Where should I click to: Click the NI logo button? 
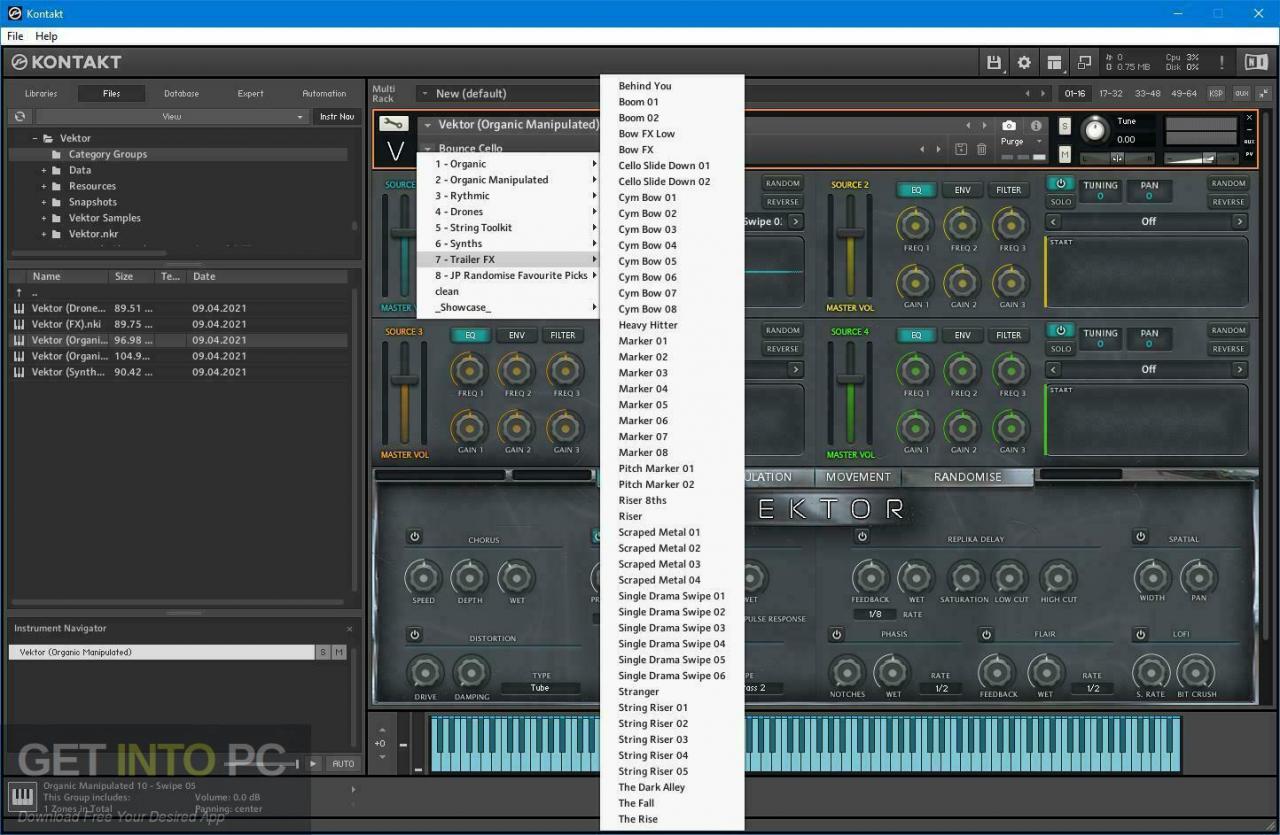click(x=1256, y=62)
